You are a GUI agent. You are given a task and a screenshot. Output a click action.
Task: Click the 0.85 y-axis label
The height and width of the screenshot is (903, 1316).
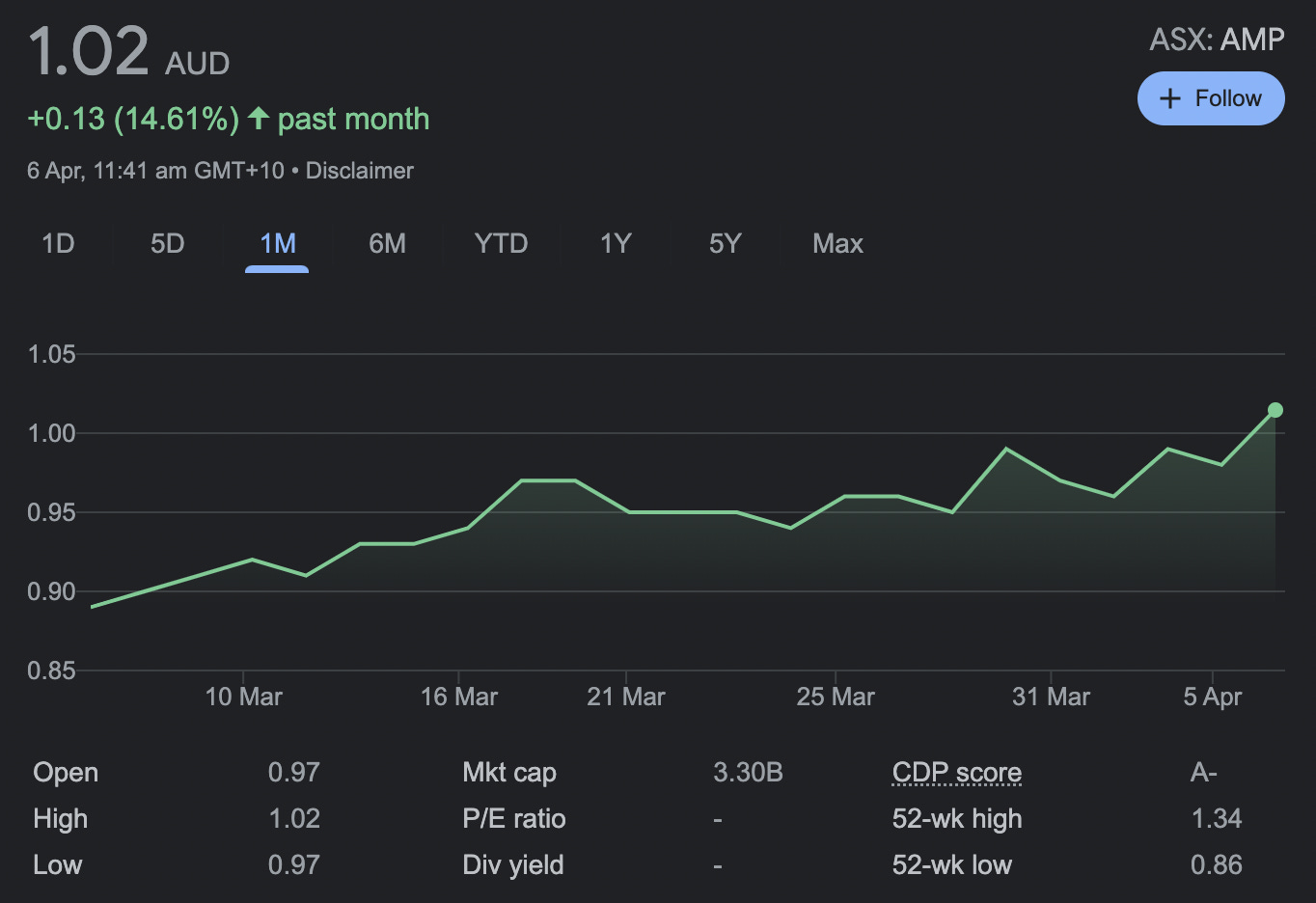point(51,670)
